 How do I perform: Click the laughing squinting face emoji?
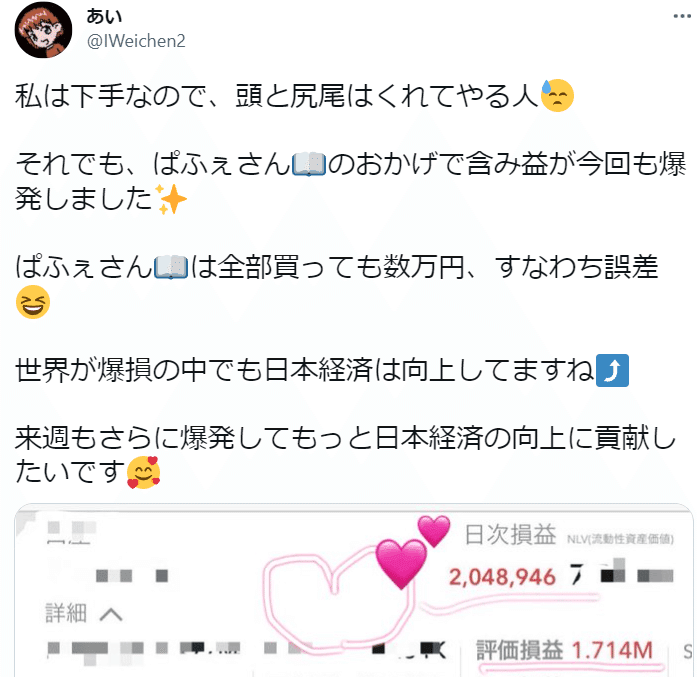[33, 302]
